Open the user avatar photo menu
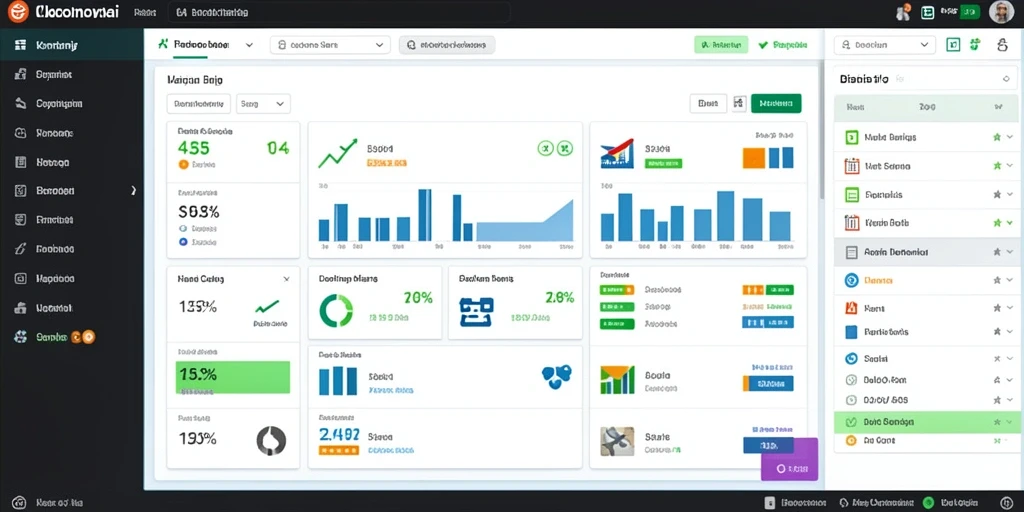 (x=1001, y=12)
